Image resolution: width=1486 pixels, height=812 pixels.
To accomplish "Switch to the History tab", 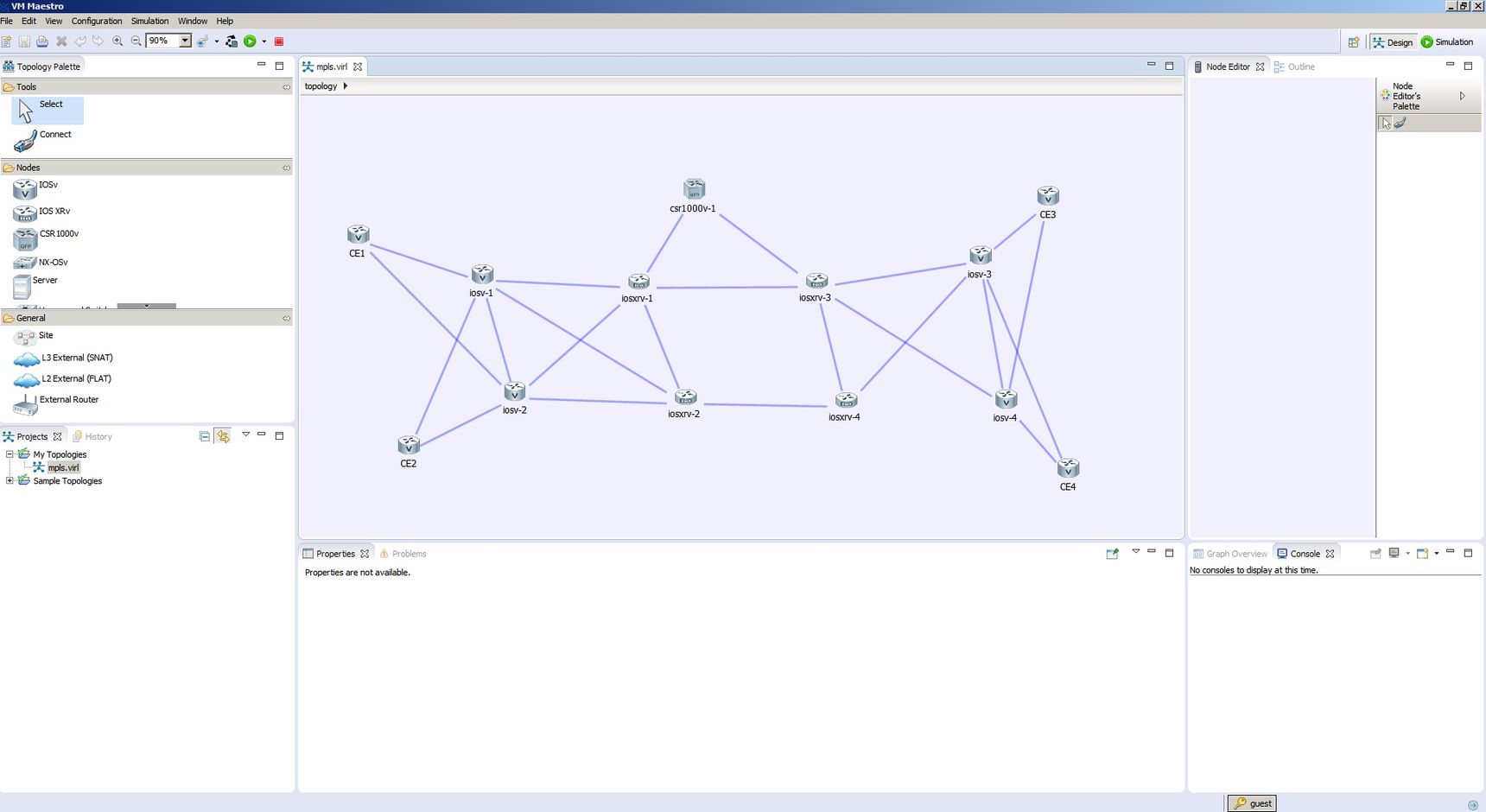I will click(92, 436).
